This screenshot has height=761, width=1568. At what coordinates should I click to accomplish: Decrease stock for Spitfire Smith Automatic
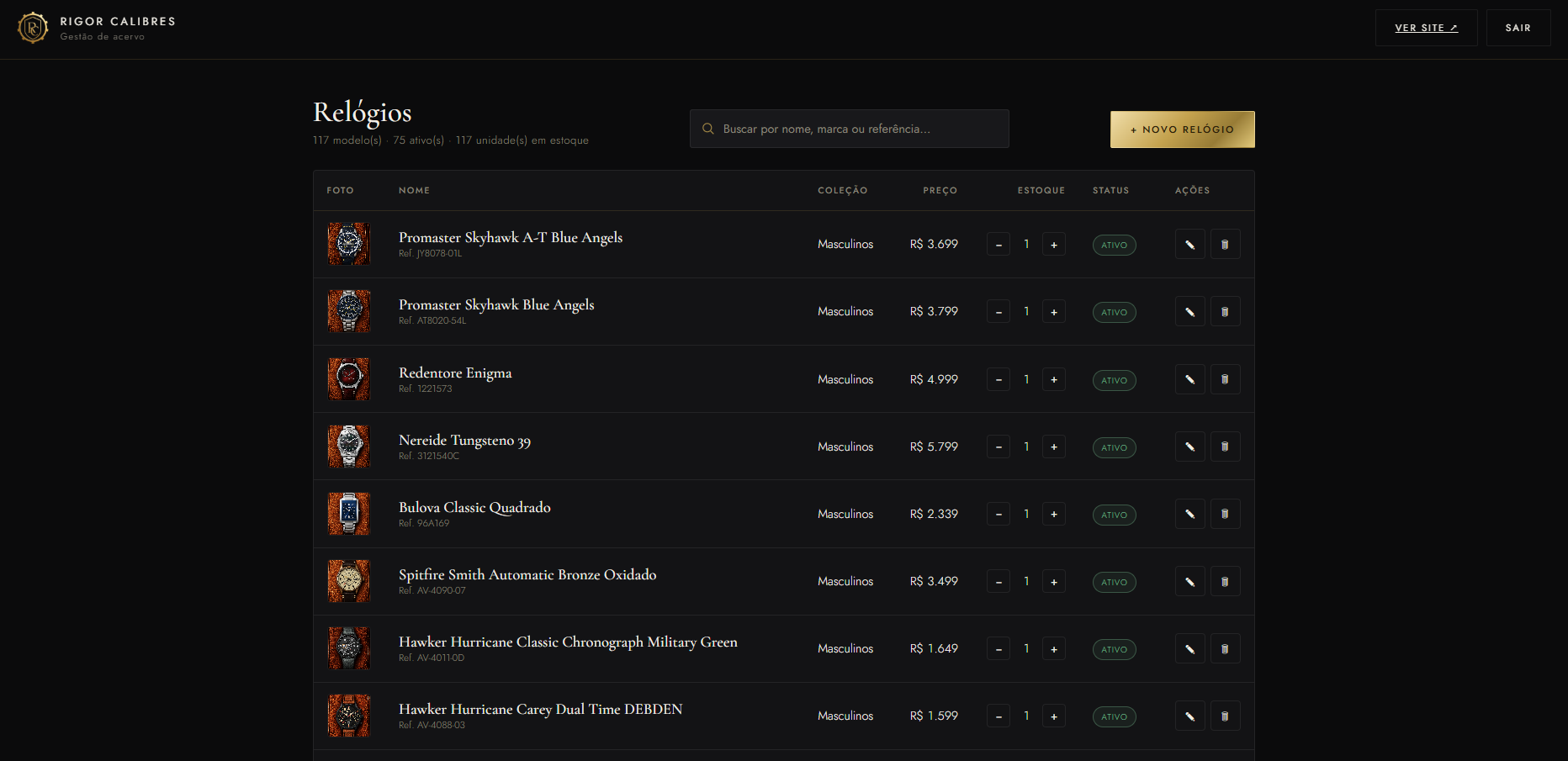(x=999, y=581)
